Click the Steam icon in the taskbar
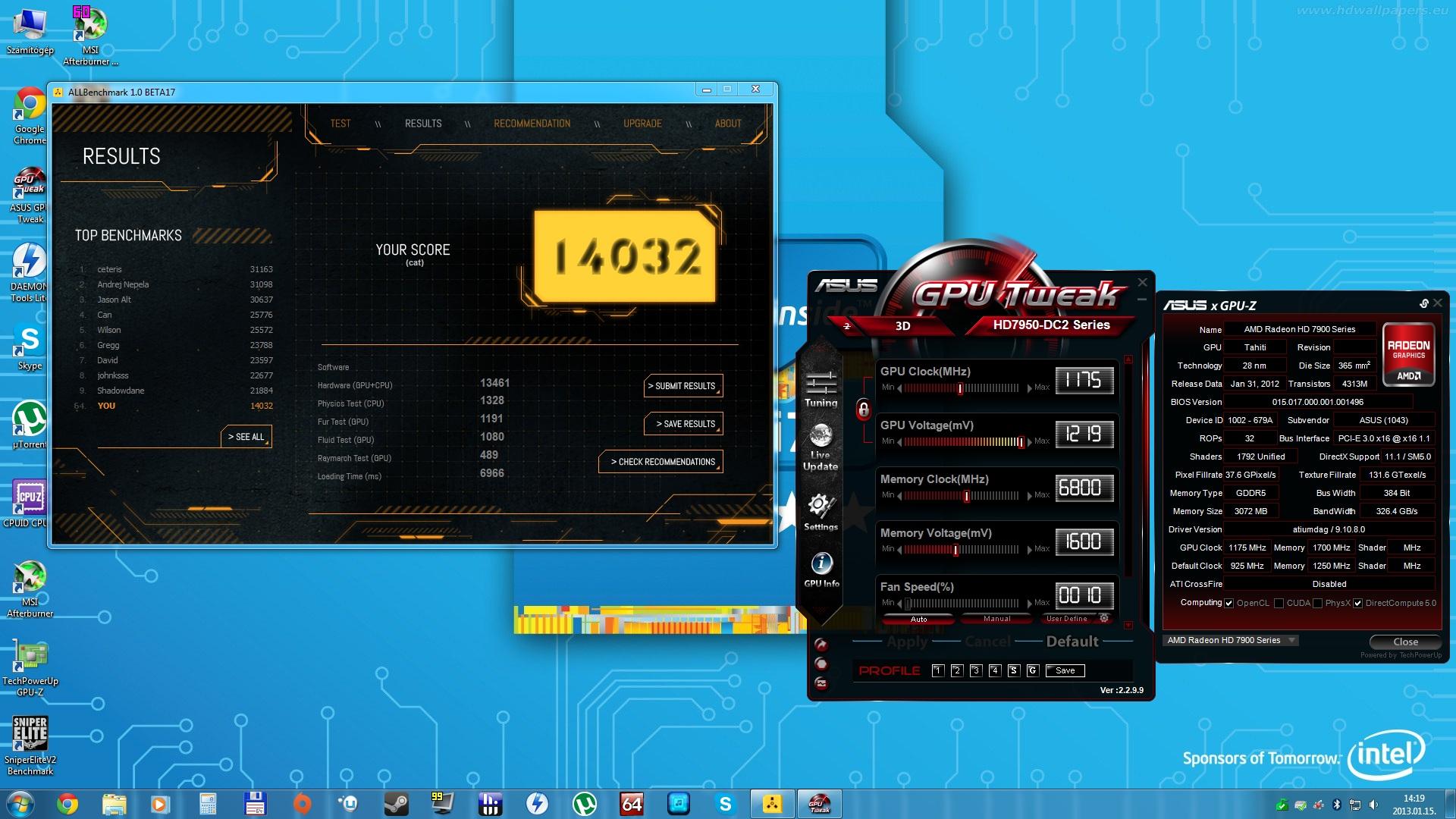Image resolution: width=1456 pixels, height=819 pixels. 396,804
